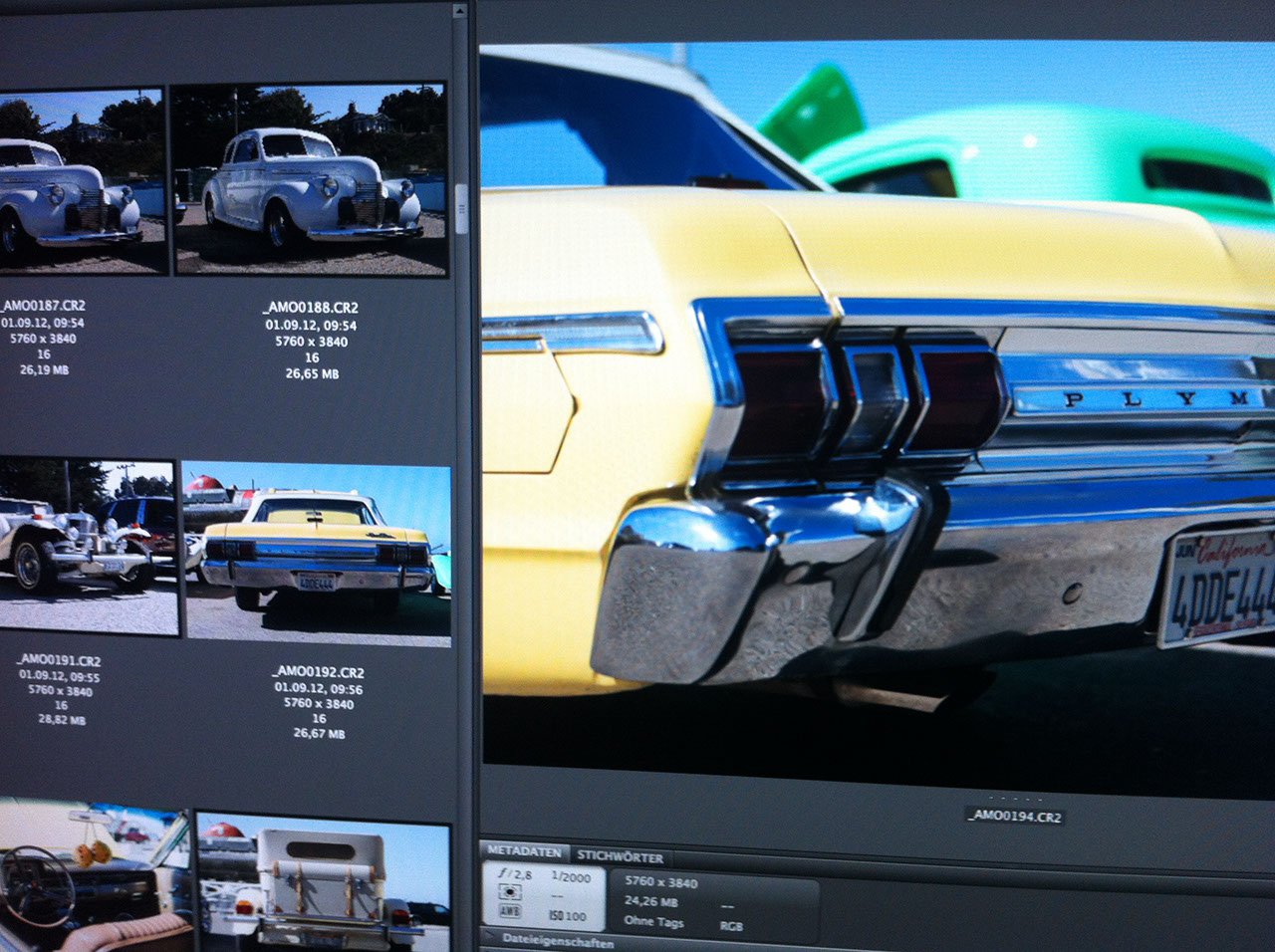Click the _AMO0187.CR2 filename label

[43, 306]
